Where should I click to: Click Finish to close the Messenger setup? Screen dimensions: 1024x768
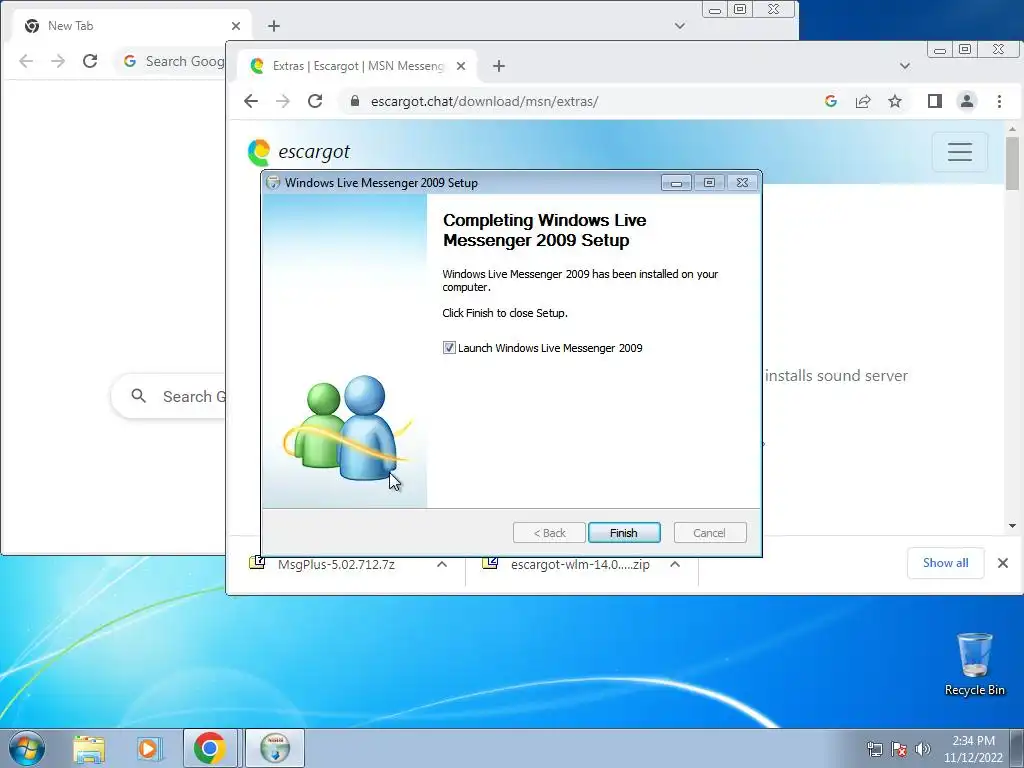[x=624, y=533]
